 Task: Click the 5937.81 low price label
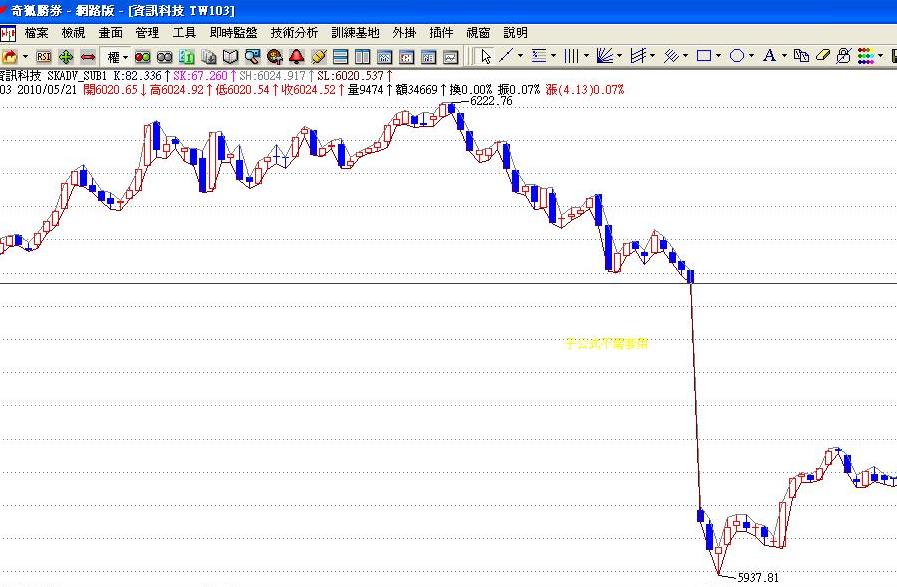click(x=757, y=578)
